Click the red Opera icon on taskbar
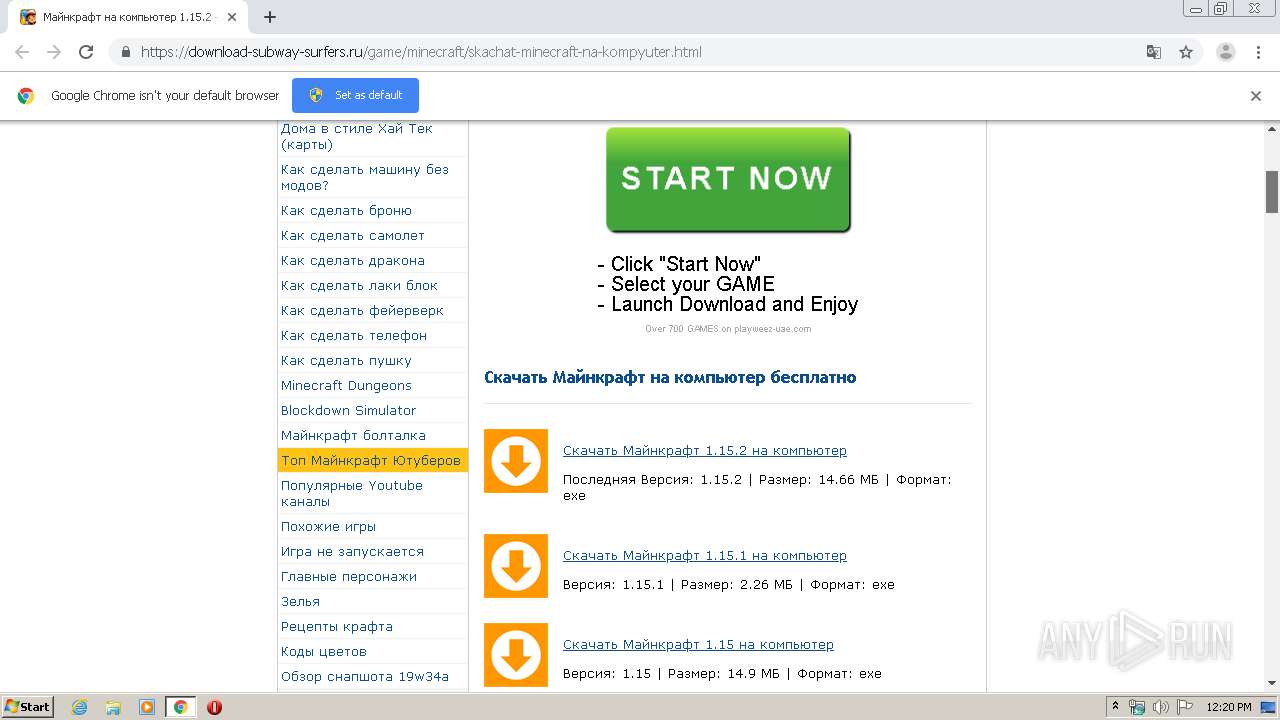This screenshot has height=720, width=1280. click(x=214, y=707)
